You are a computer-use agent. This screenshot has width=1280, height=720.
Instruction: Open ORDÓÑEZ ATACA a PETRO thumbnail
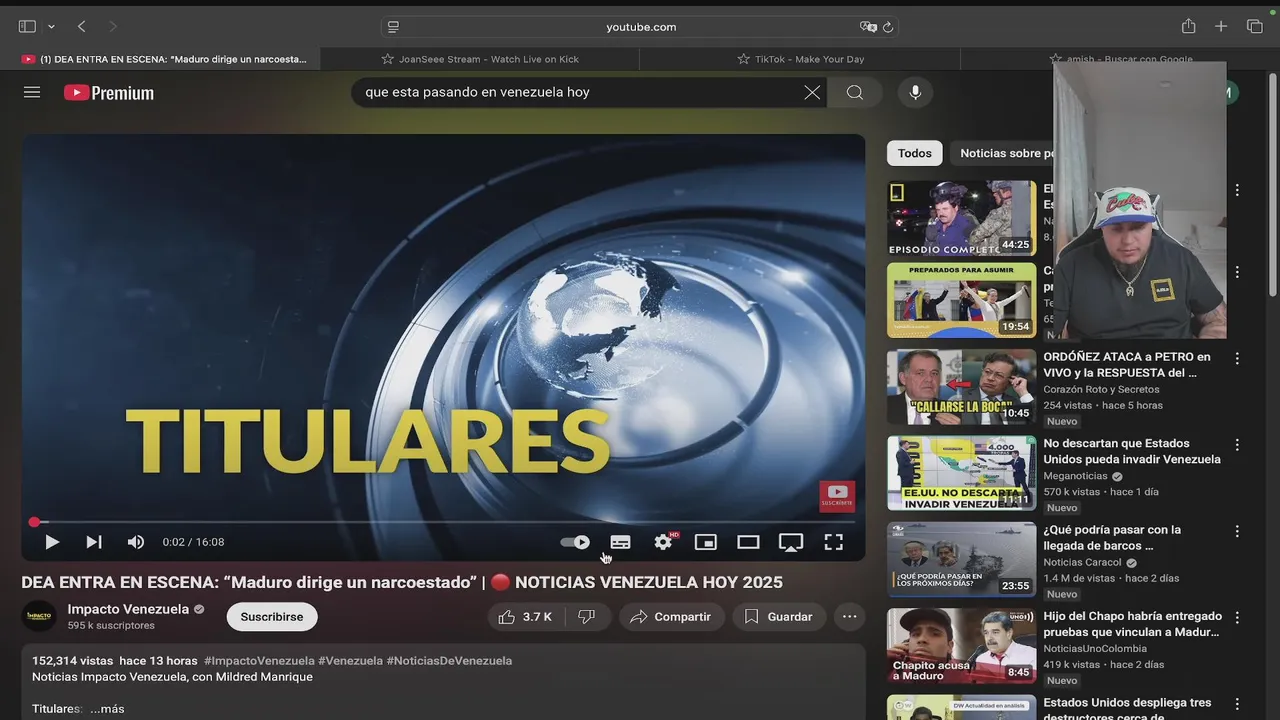(961, 387)
